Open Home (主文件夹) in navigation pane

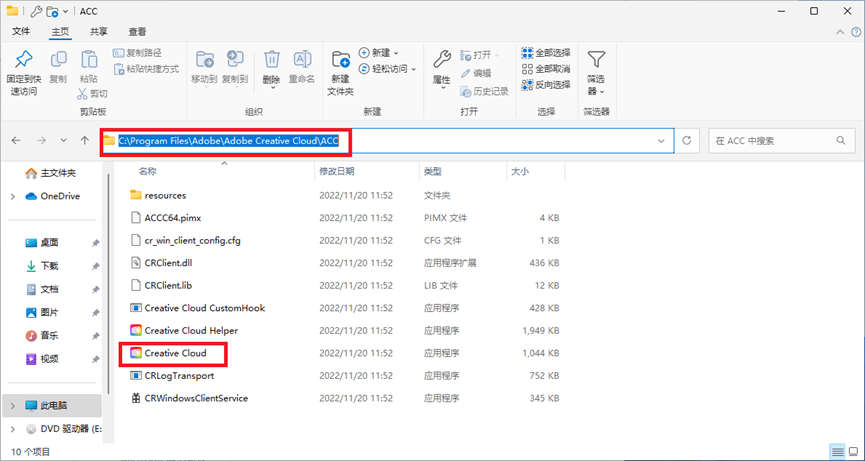click(51, 173)
